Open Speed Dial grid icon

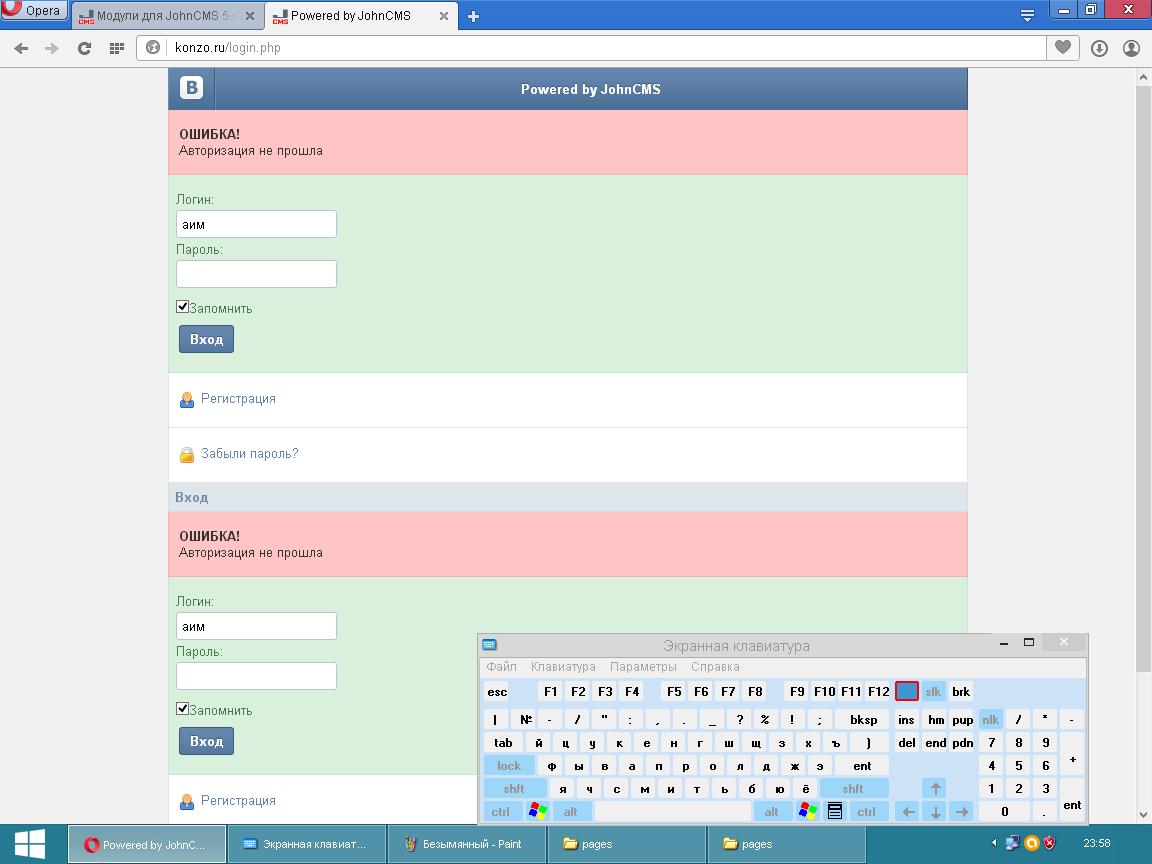(x=116, y=48)
